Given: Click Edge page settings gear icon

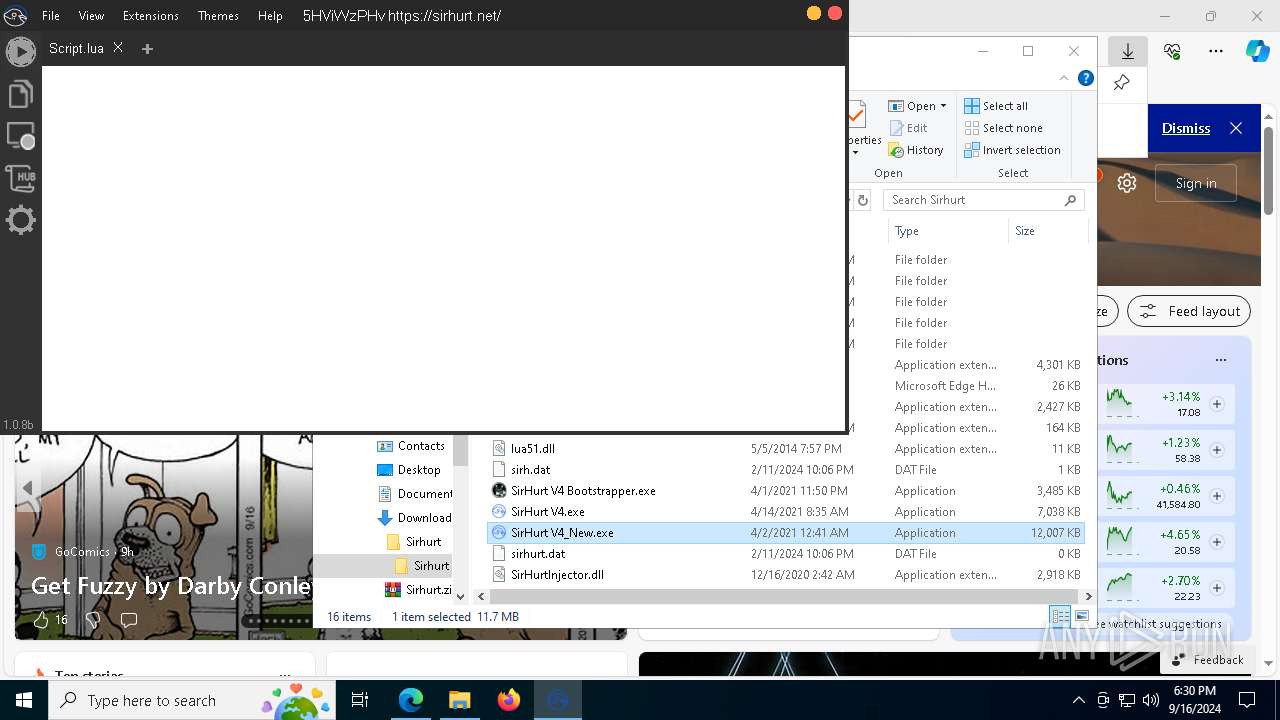Looking at the screenshot, I should pyautogui.click(x=1127, y=183).
